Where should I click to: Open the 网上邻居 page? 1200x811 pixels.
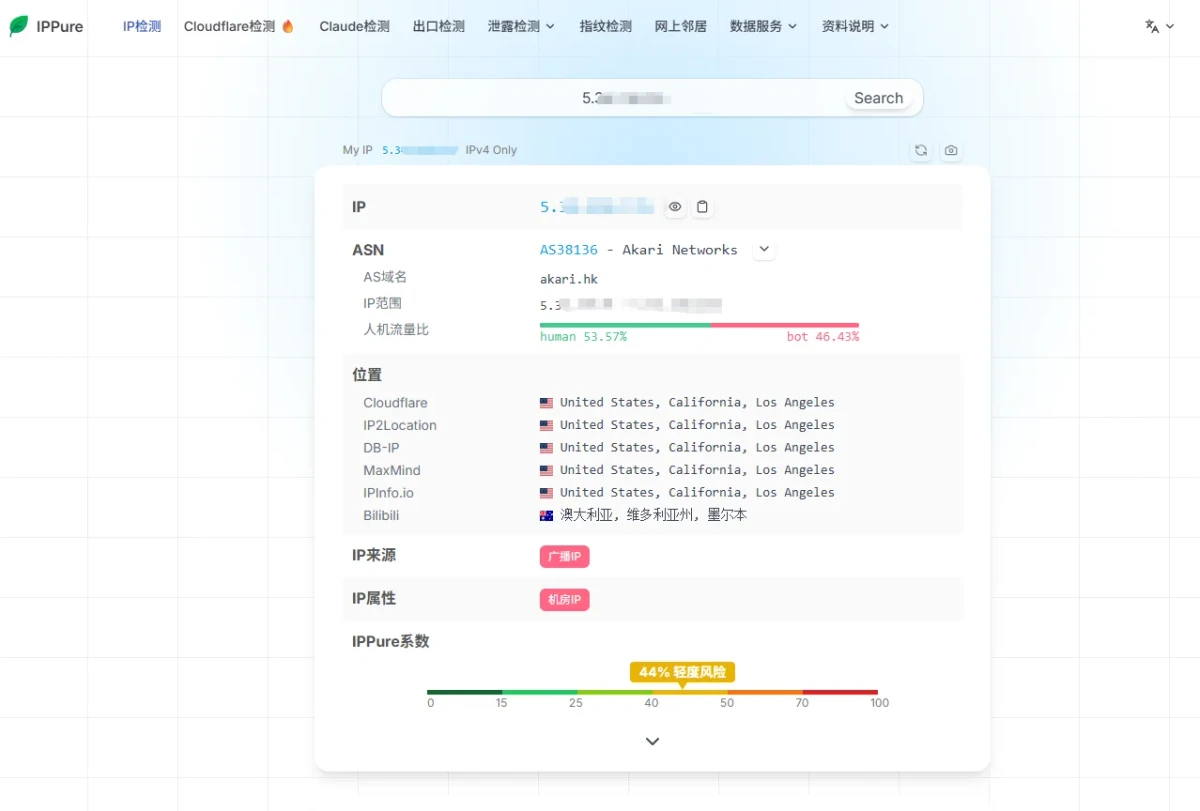tap(680, 27)
